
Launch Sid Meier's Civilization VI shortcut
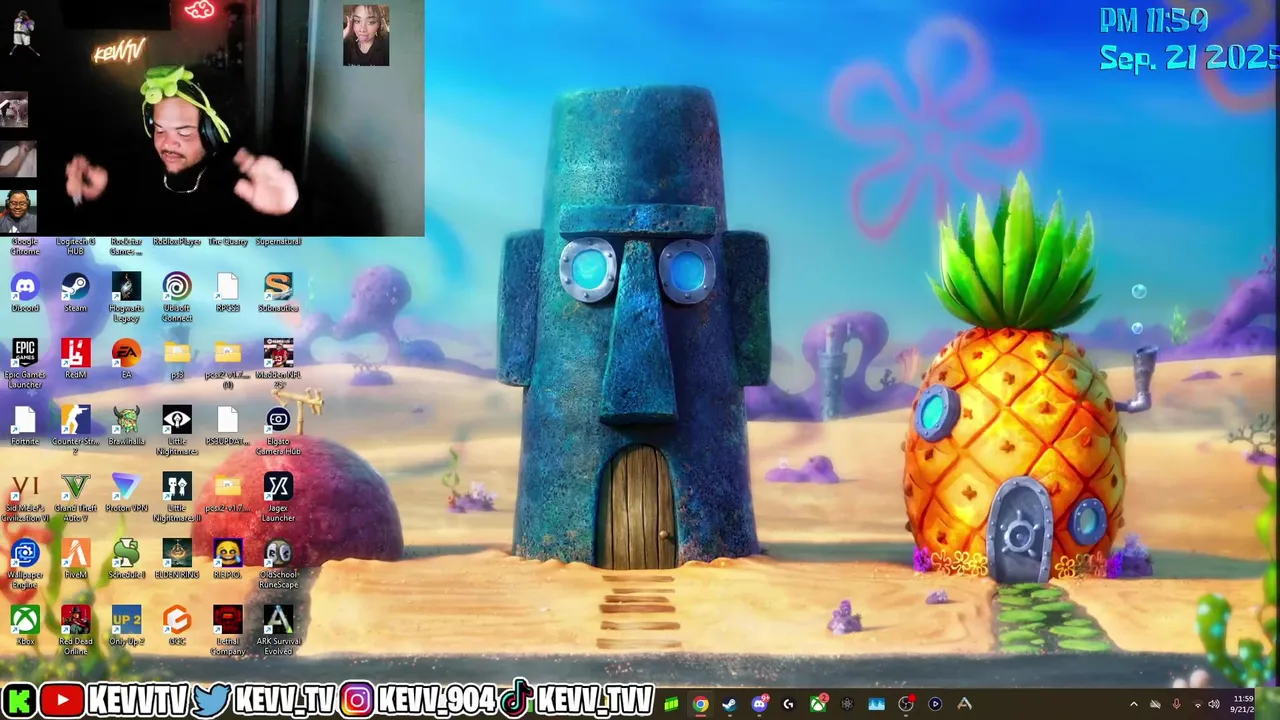(25, 498)
